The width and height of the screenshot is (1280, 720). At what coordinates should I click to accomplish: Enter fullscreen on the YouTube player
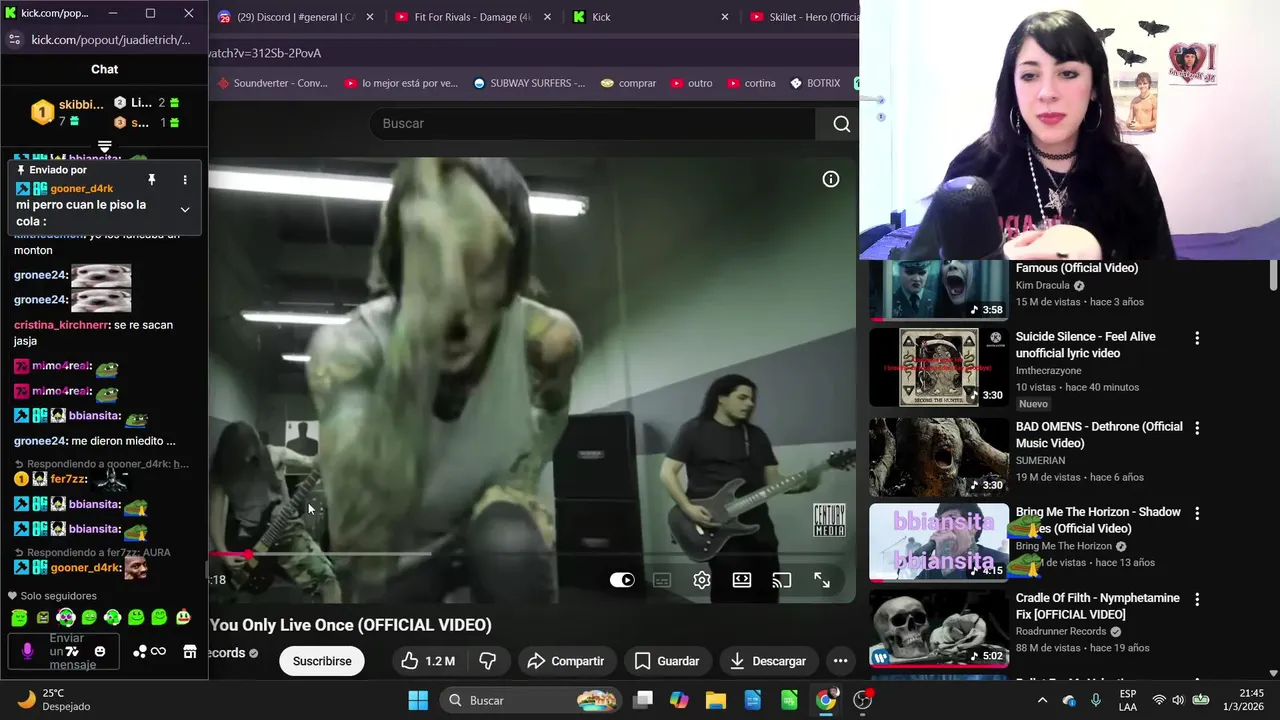tap(822, 580)
